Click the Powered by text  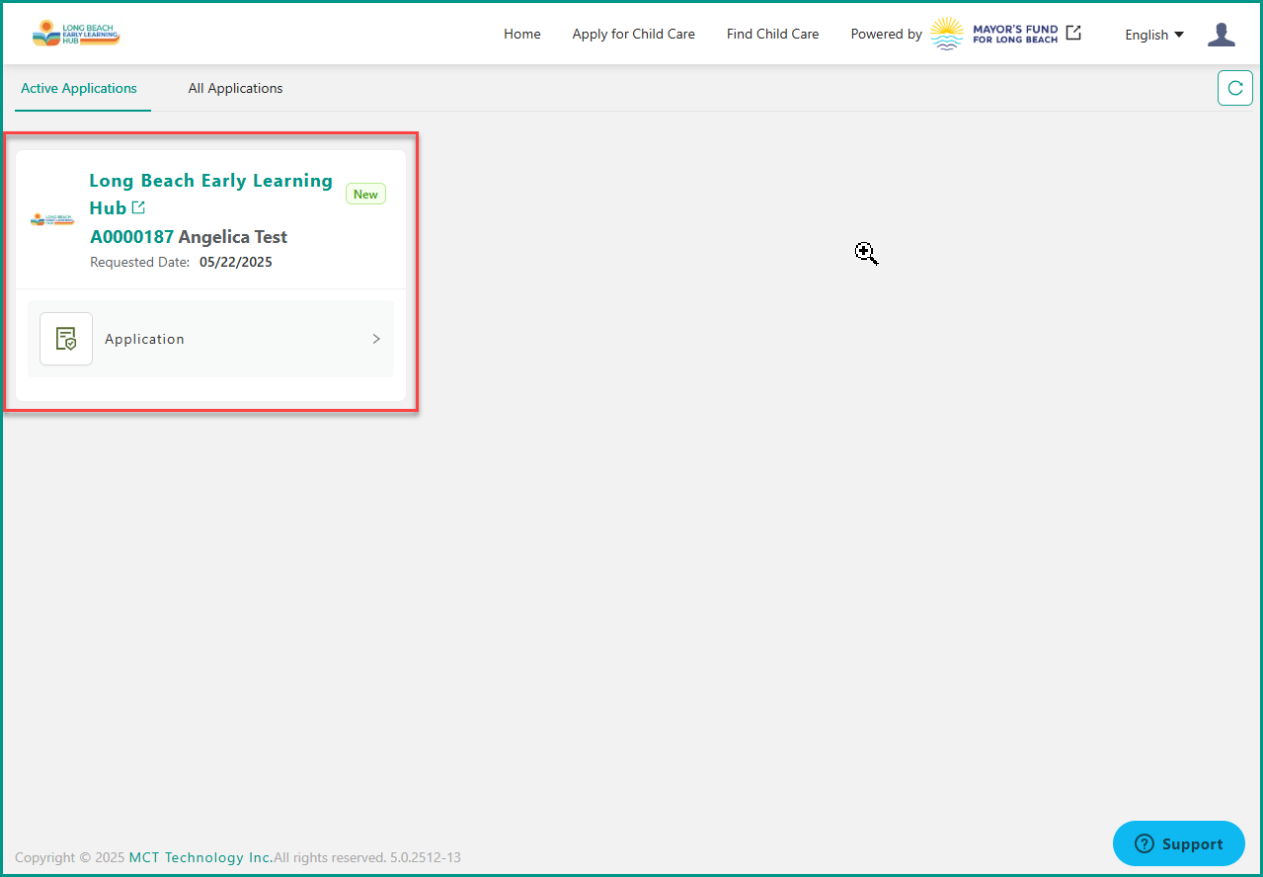886,34
